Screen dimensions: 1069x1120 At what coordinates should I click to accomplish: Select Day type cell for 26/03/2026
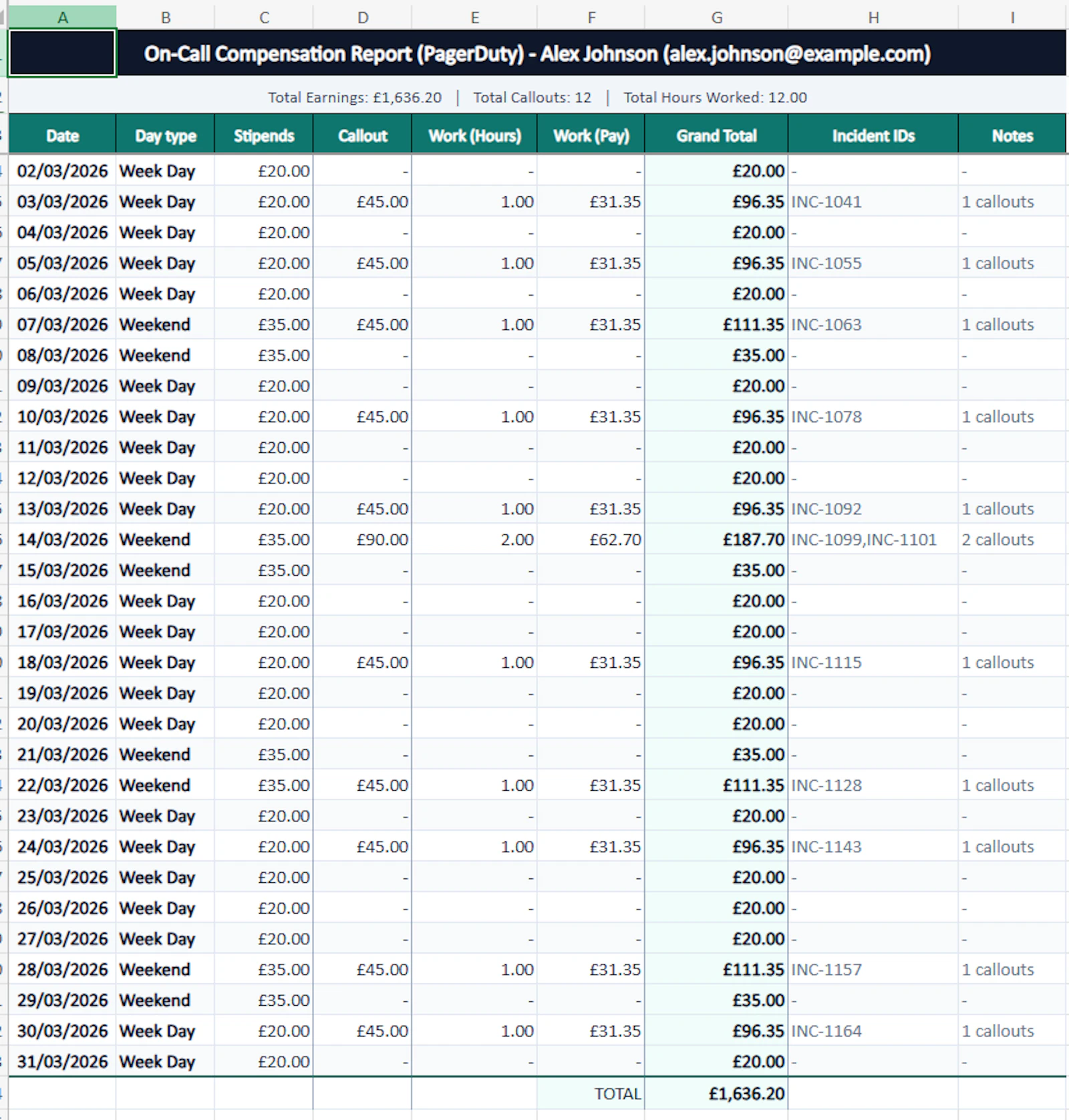(165, 908)
